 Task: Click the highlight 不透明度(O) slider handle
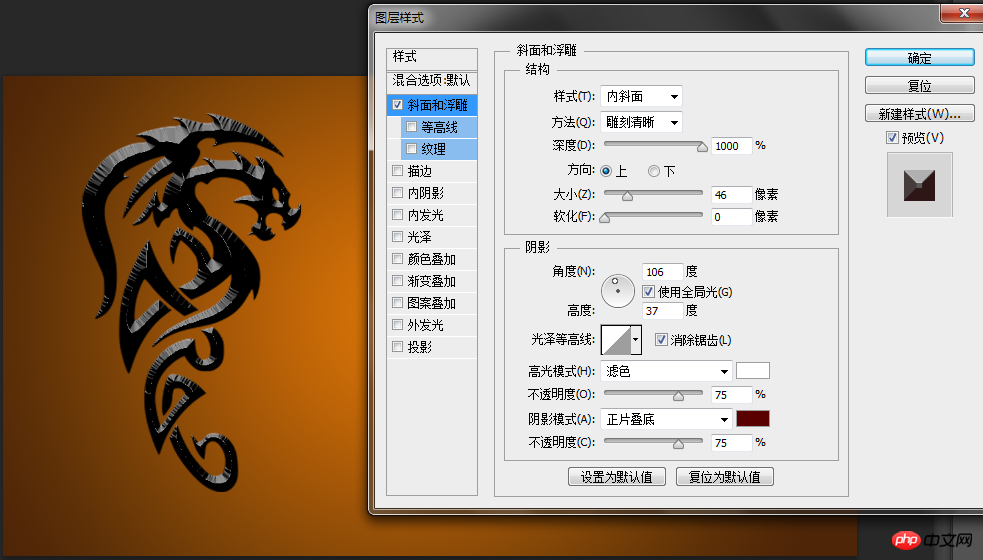tap(678, 395)
